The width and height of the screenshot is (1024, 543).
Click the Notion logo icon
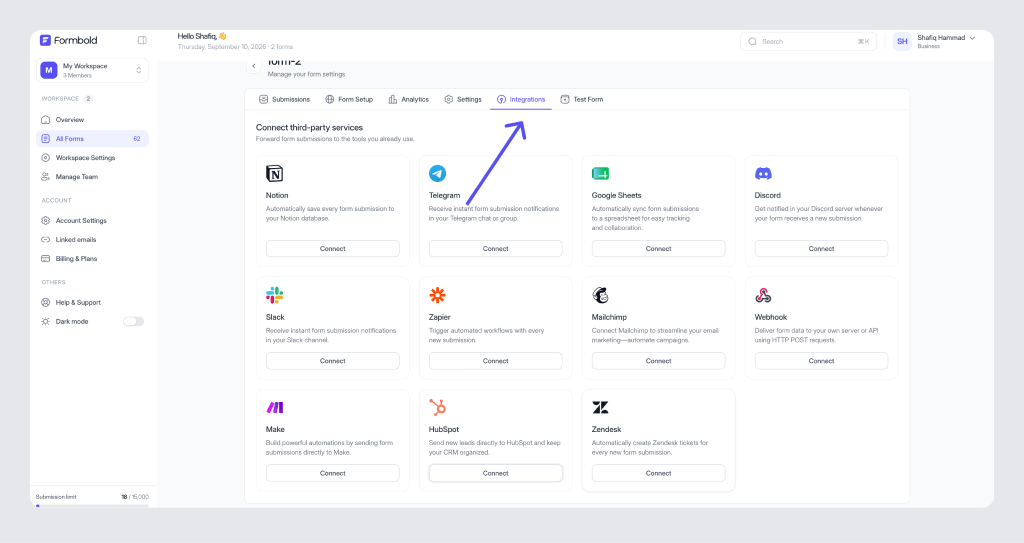[274, 173]
